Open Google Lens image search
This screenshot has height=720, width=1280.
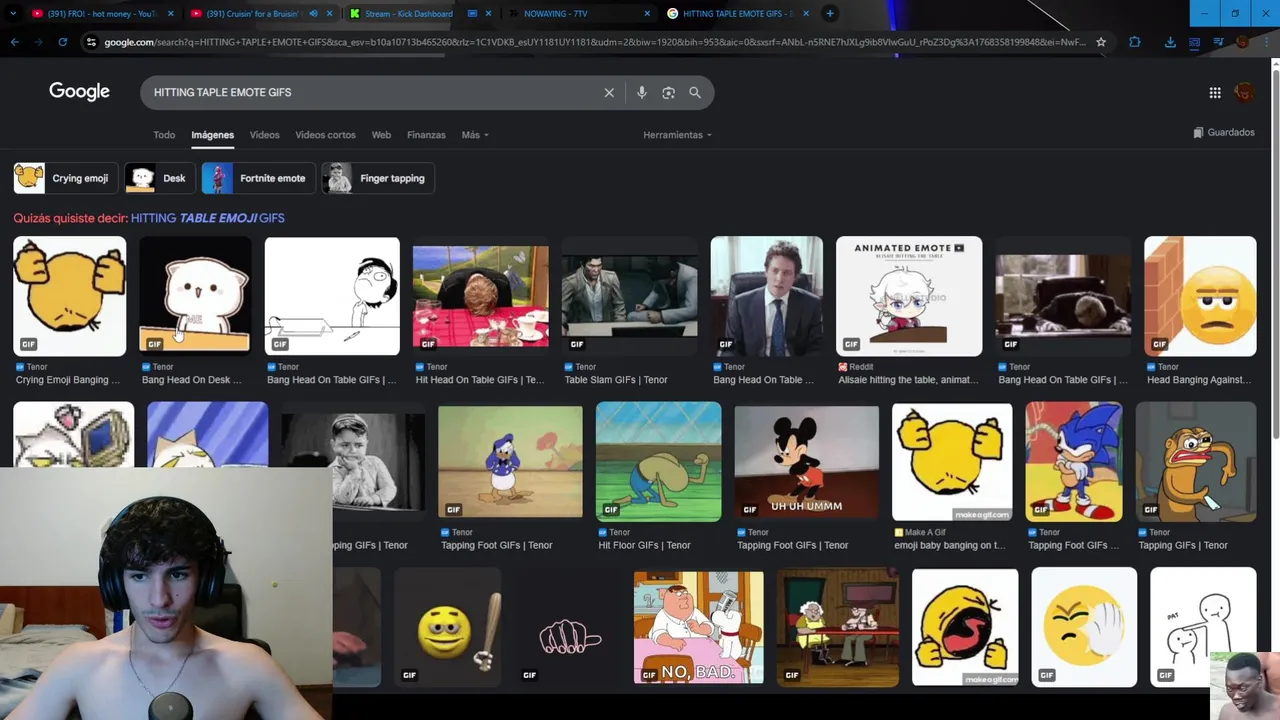(x=668, y=92)
